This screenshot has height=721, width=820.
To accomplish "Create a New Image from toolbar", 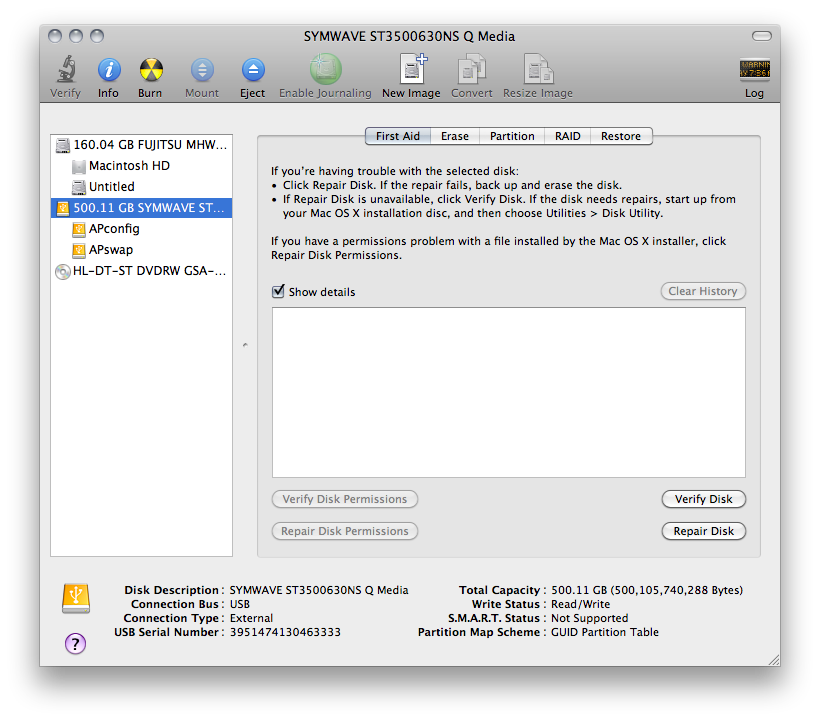I will [x=413, y=68].
